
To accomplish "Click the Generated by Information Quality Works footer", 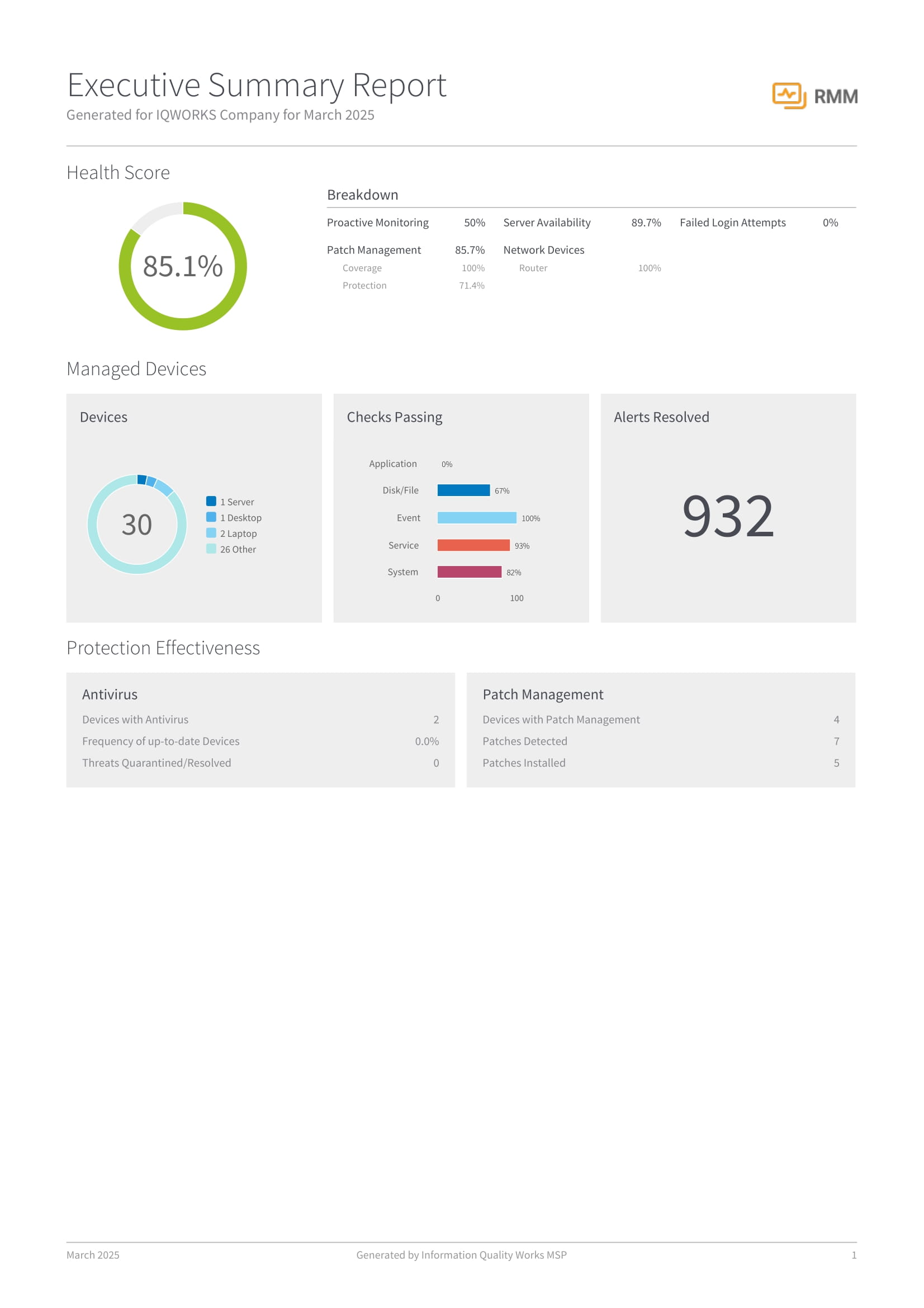I will point(461,1255).
